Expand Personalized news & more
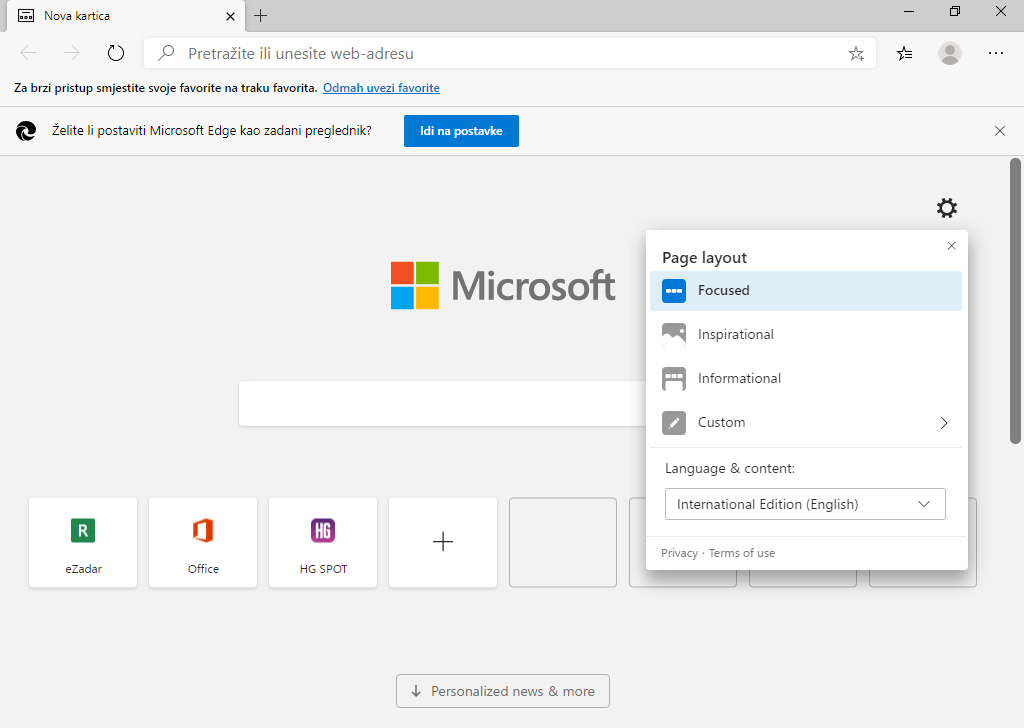 (x=502, y=691)
